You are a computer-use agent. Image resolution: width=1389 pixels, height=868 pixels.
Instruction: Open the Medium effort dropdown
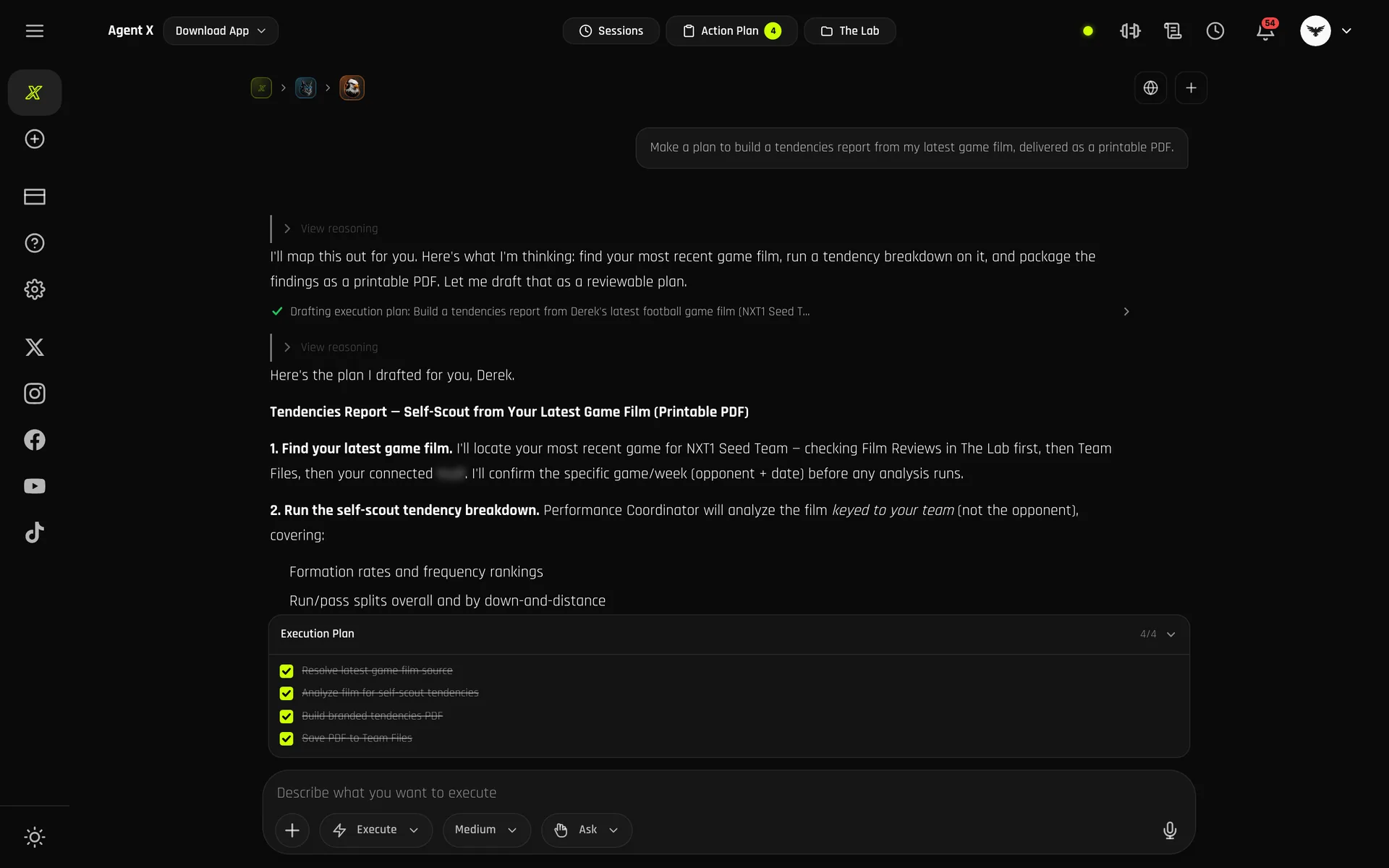click(x=486, y=830)
